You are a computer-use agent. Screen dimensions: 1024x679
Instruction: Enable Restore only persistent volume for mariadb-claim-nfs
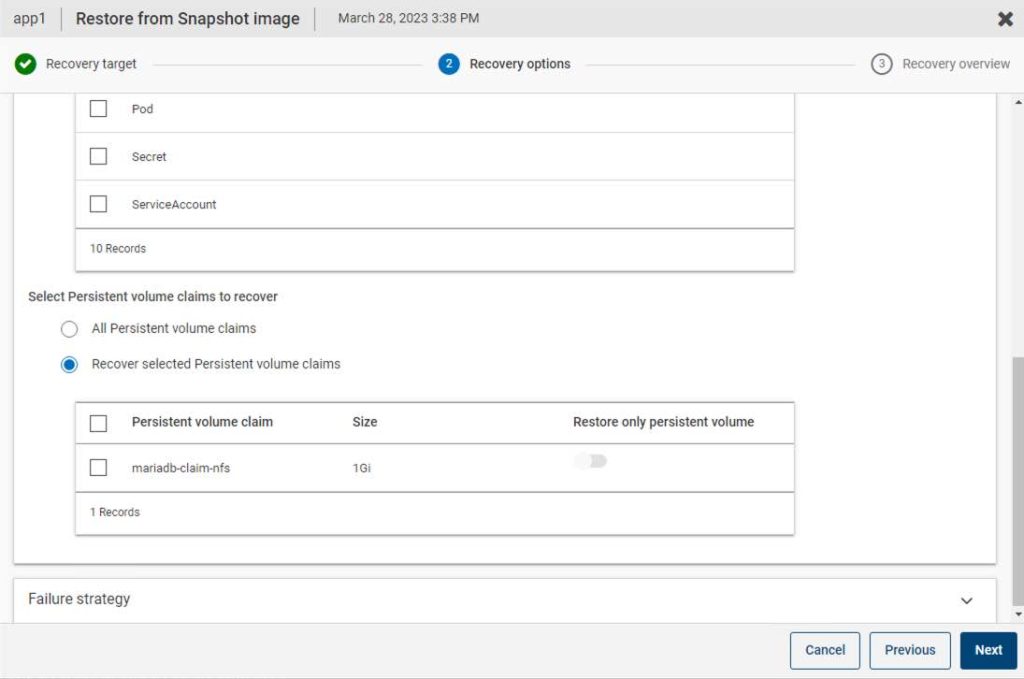pos(589,460)
